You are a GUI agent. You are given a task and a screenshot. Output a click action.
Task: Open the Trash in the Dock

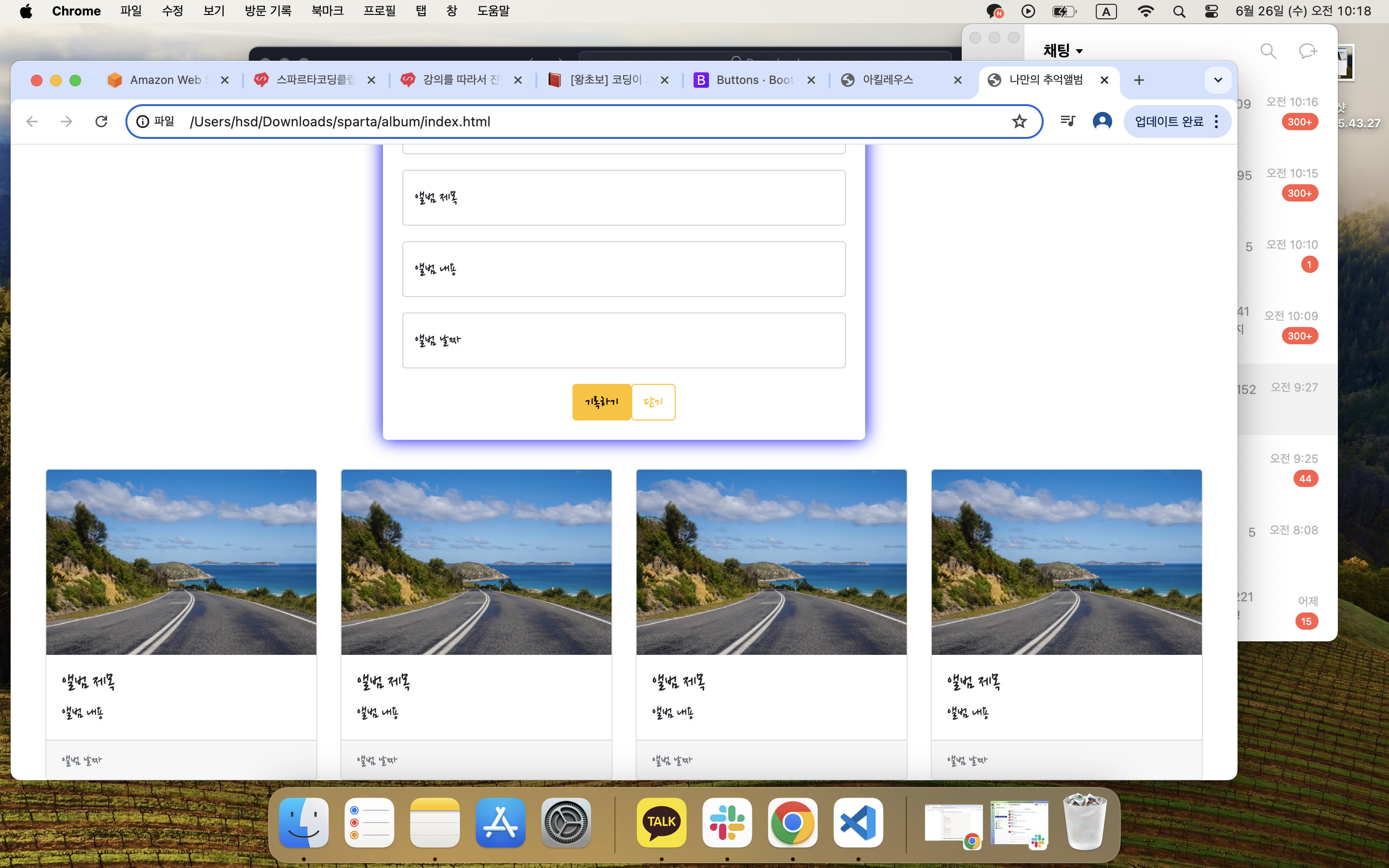tap(1085, 822)
